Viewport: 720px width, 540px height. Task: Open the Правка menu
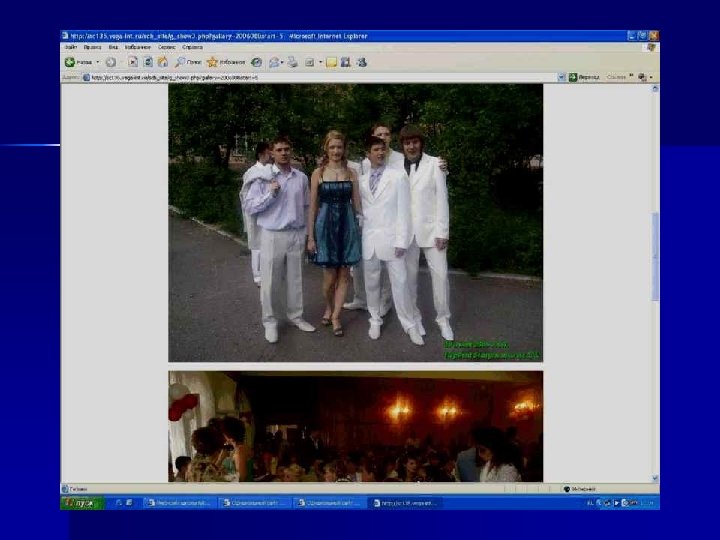92,47
